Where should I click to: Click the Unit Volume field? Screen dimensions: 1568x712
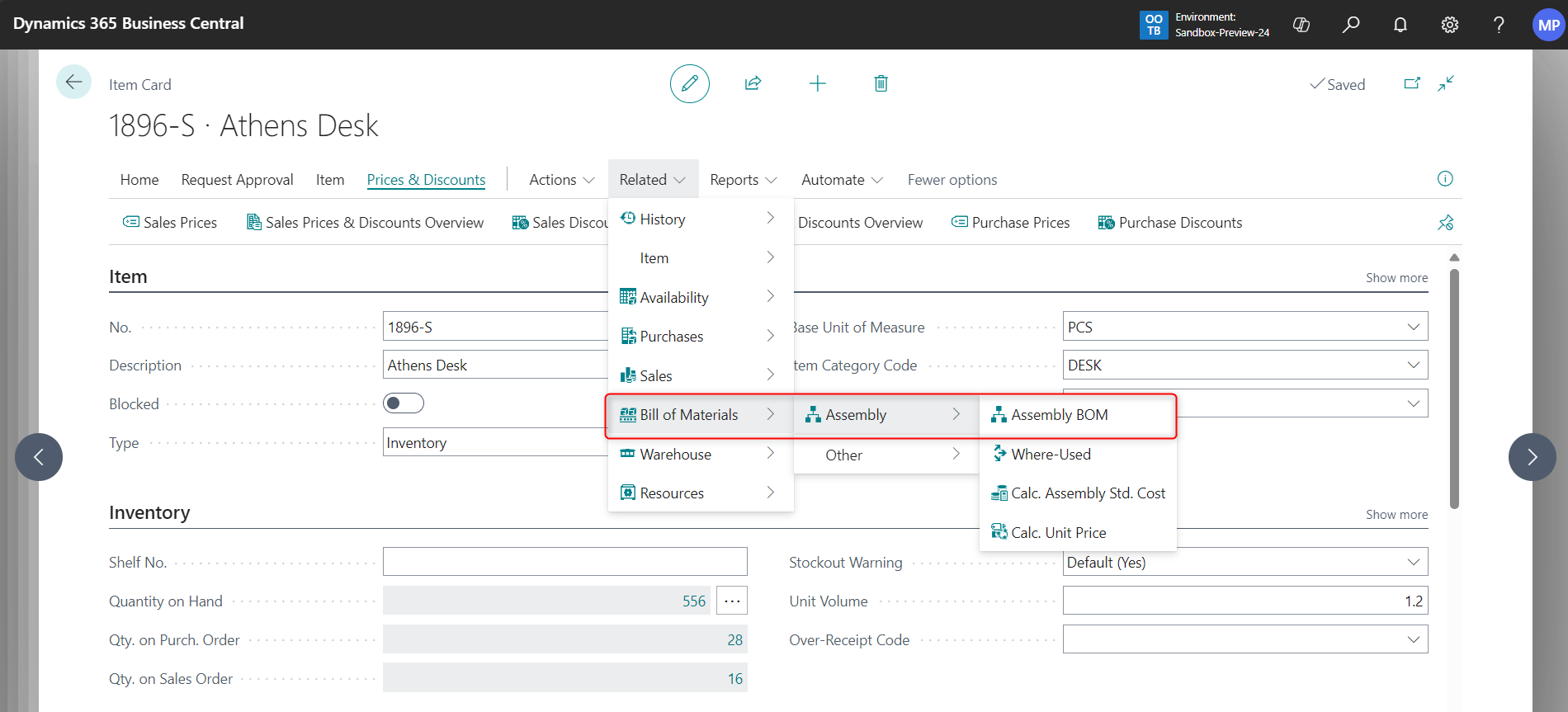click(x=1245, y=601)
